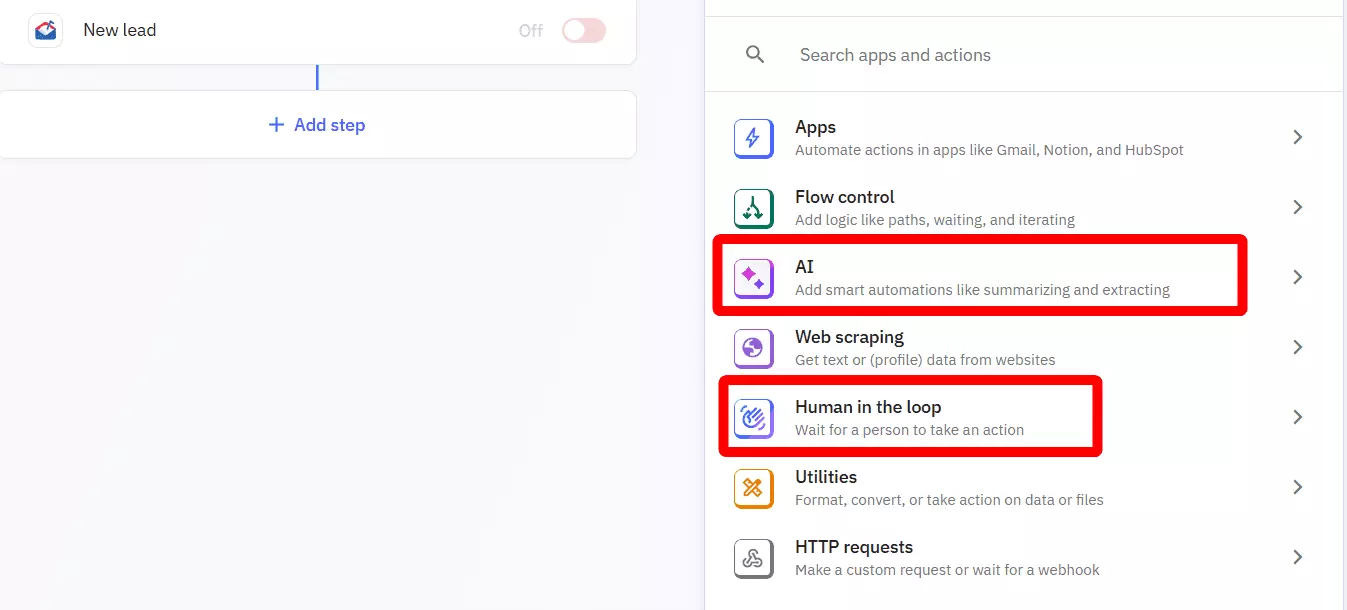Click the Apps lightning bolt icon
Image resolution: width=1347 pixels, height=610 pixels.
753,137
